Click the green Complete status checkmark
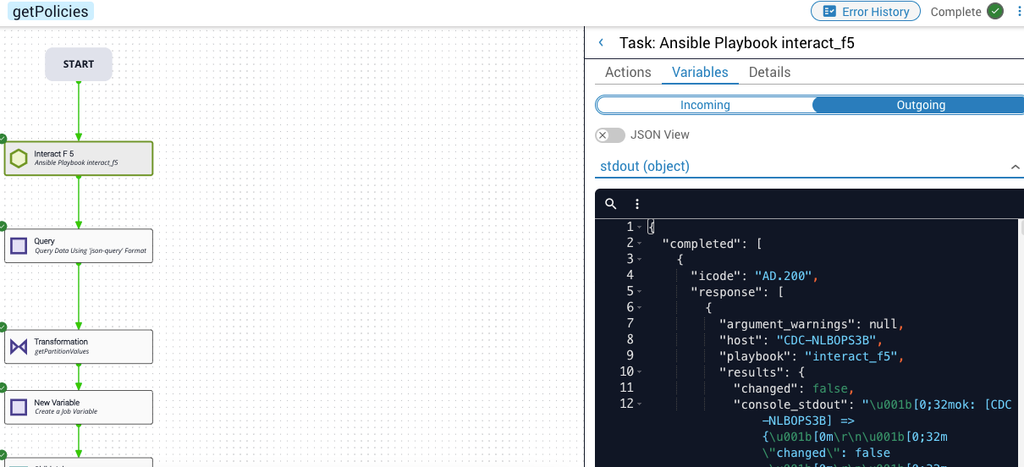This screenshot has height=467, width=1024. coord(995,12)
